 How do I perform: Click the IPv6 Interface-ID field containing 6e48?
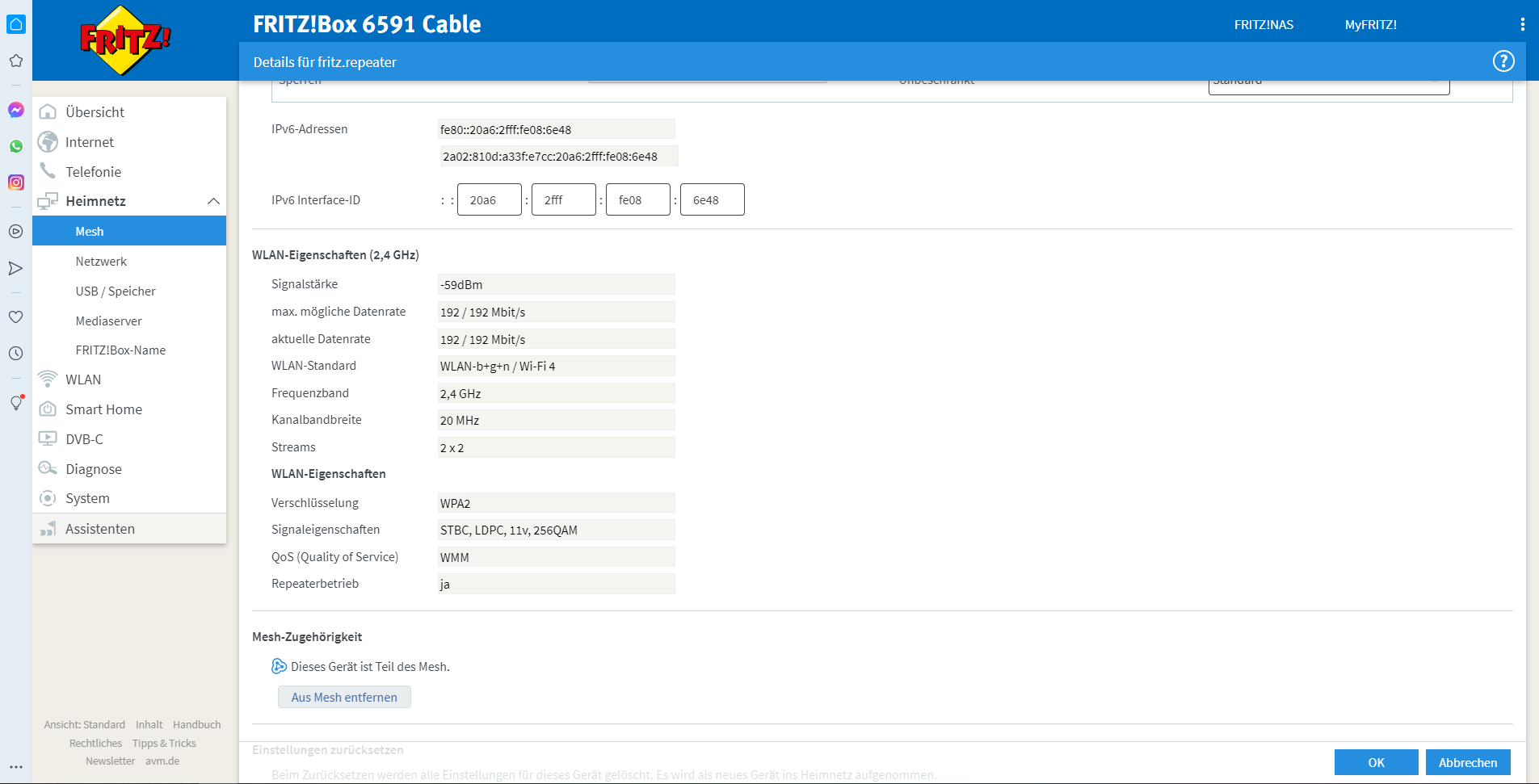pyautogui.click(x=713, y=199)
